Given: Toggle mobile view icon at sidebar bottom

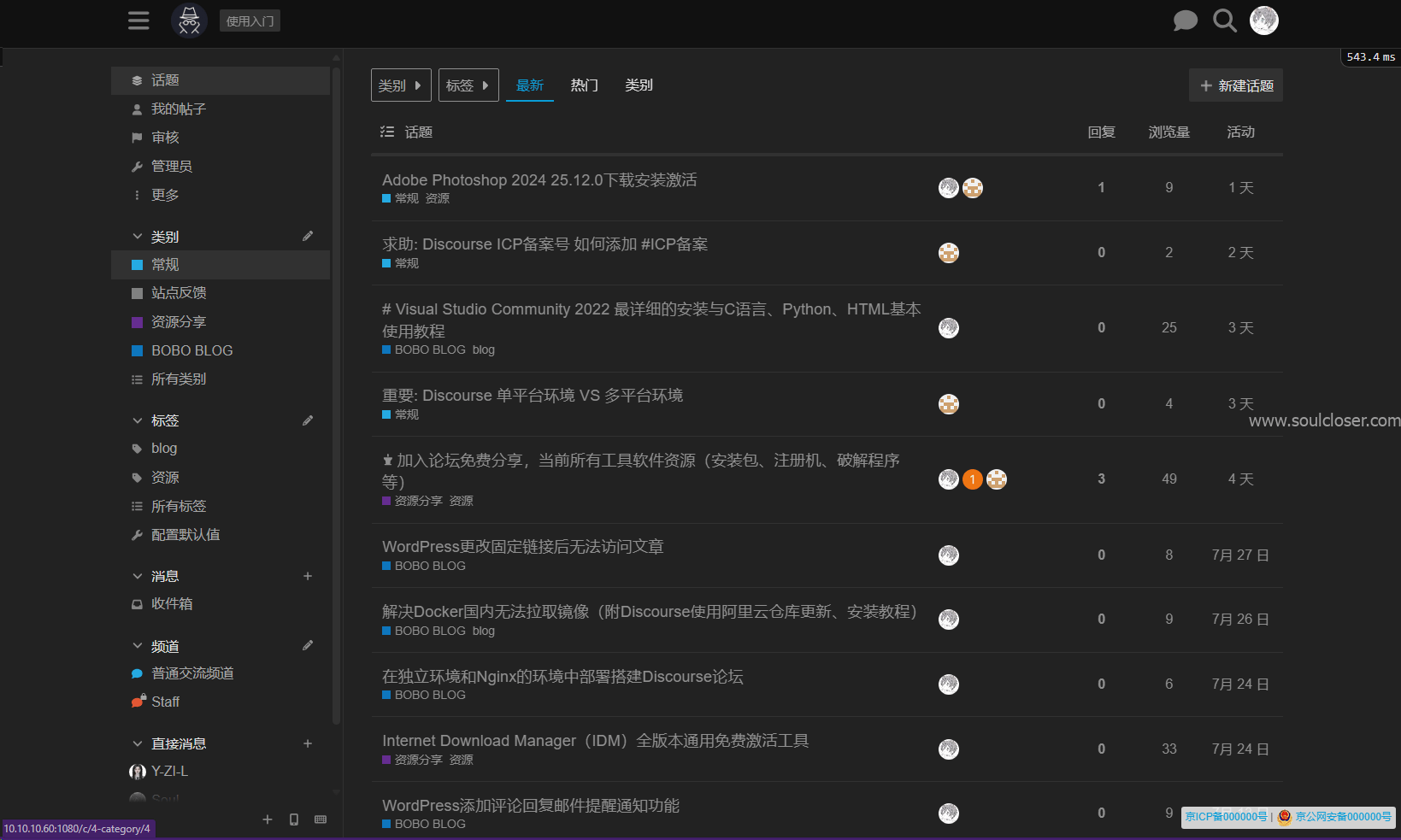Looking at the screenshot, I should tap(294, 819).
